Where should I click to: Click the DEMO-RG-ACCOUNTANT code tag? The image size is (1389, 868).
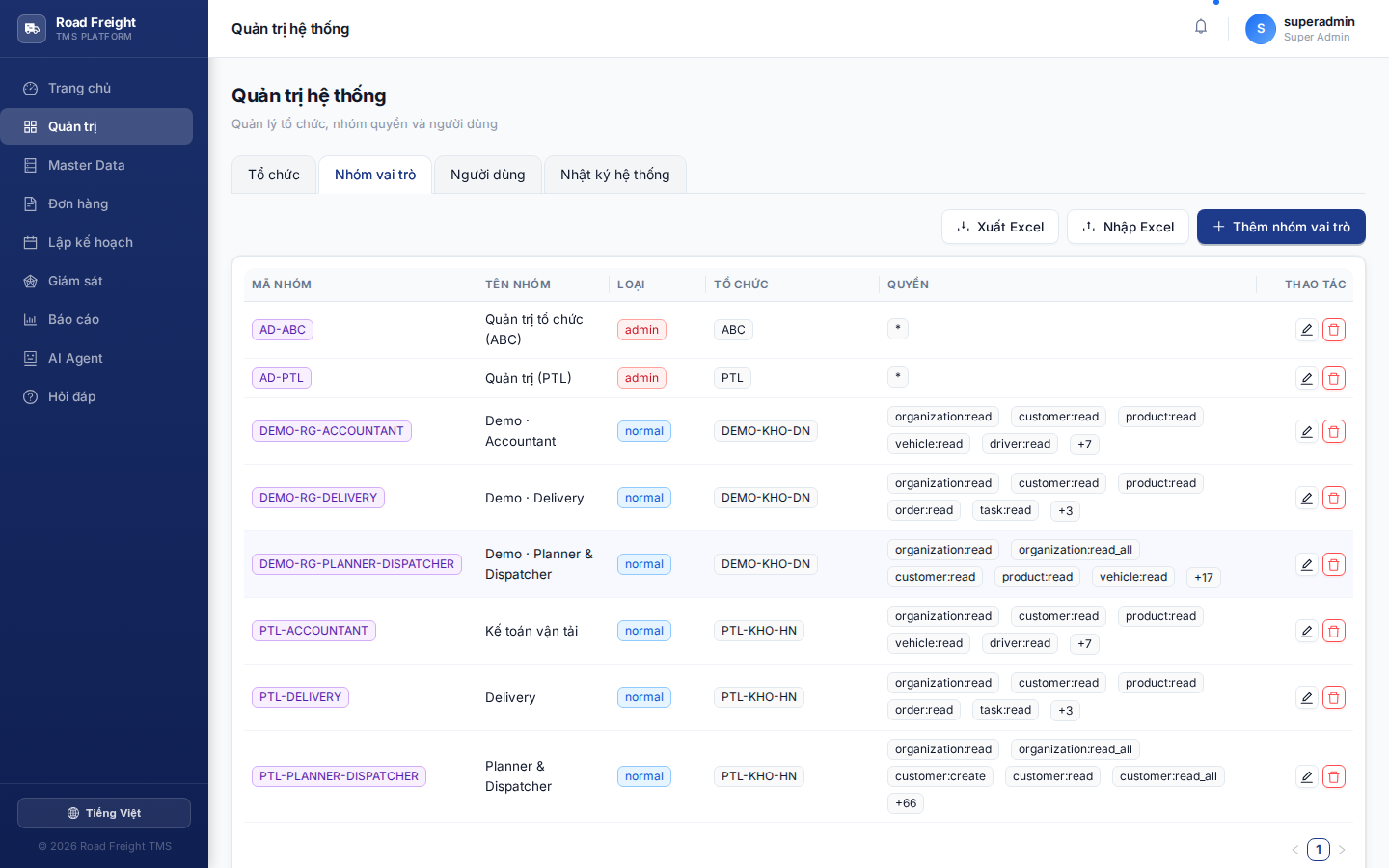332,431
